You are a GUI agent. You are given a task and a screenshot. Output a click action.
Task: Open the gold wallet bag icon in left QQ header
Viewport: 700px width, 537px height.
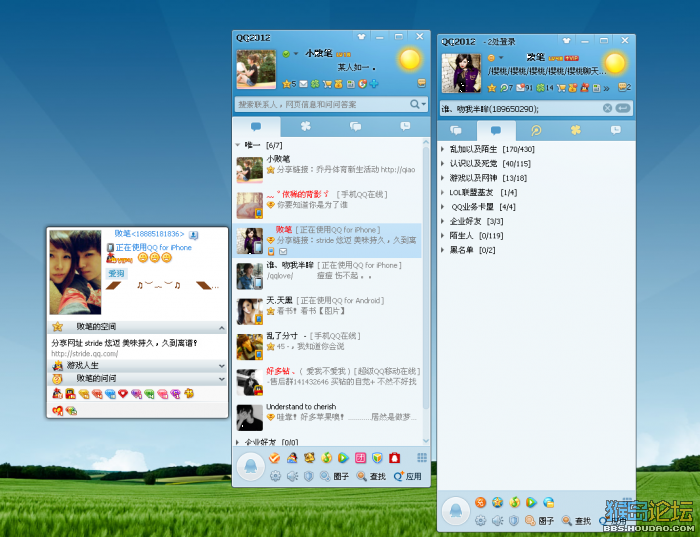coord(338,84)
